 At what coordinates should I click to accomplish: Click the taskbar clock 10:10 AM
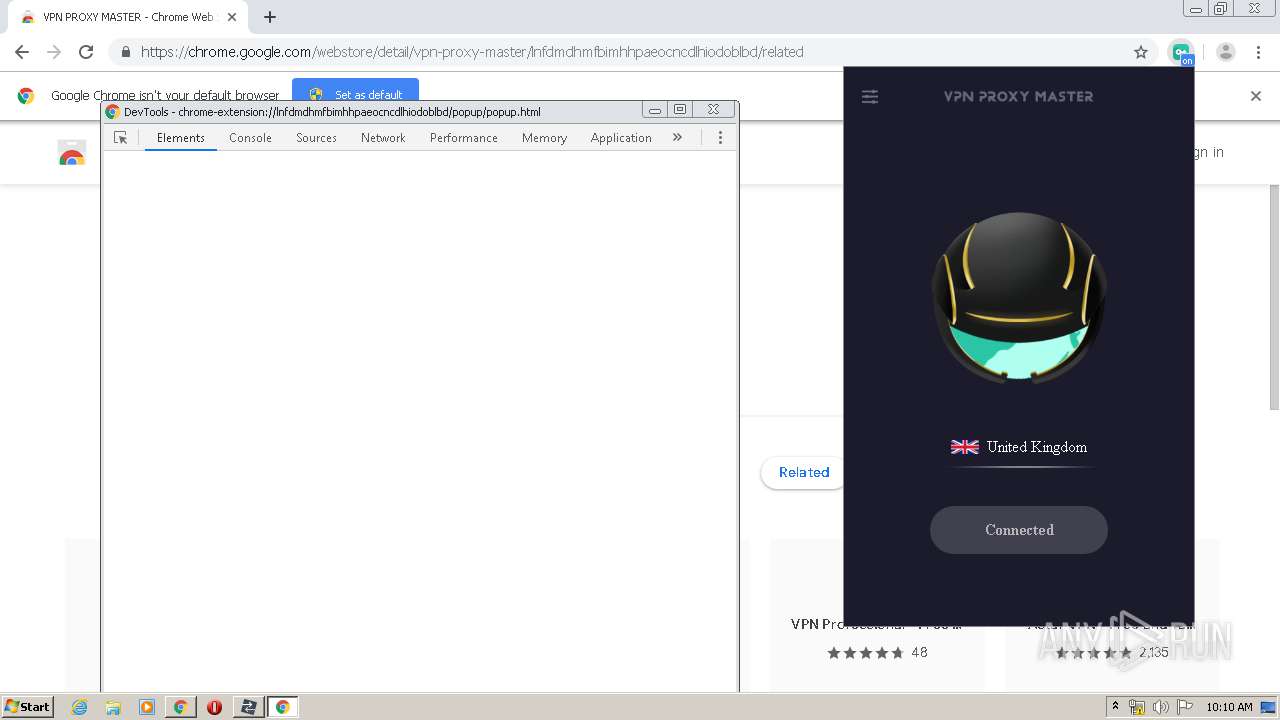pyautogui.click(x=1229, y=707)
